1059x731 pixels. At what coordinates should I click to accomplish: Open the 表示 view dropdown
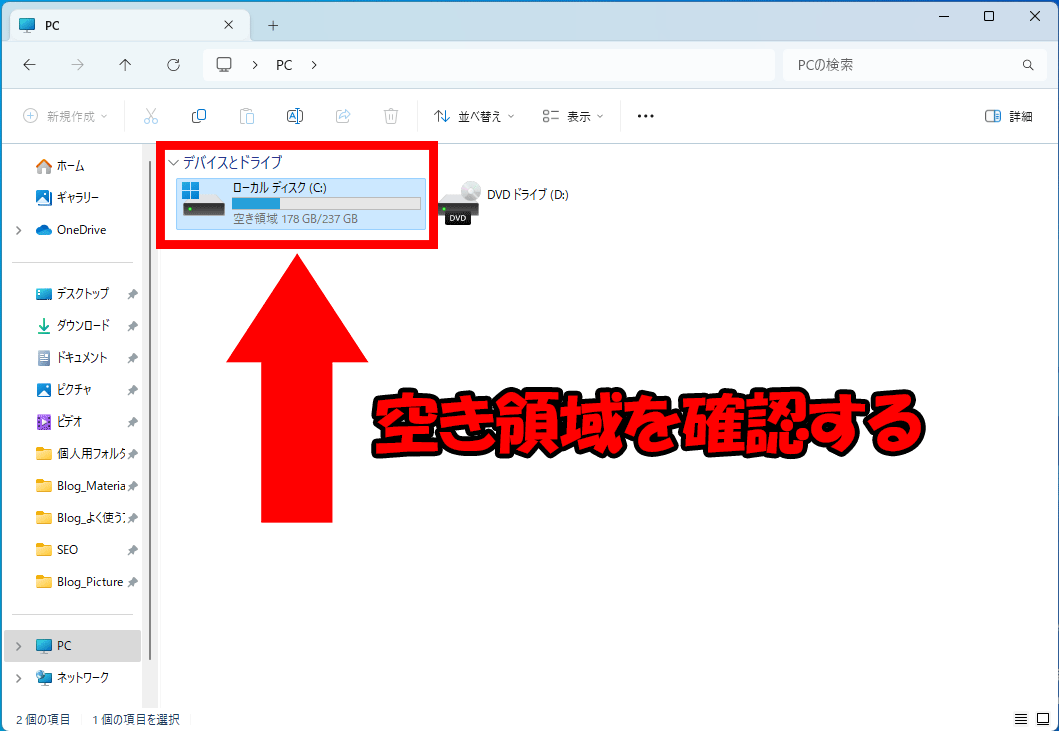coord(573,115)
